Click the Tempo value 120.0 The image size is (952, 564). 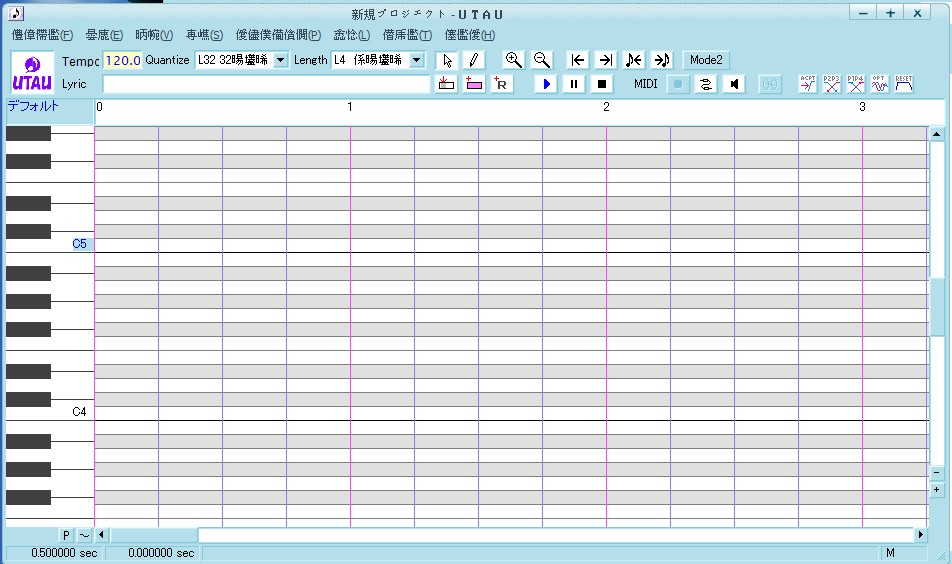(x=122, y=60)
